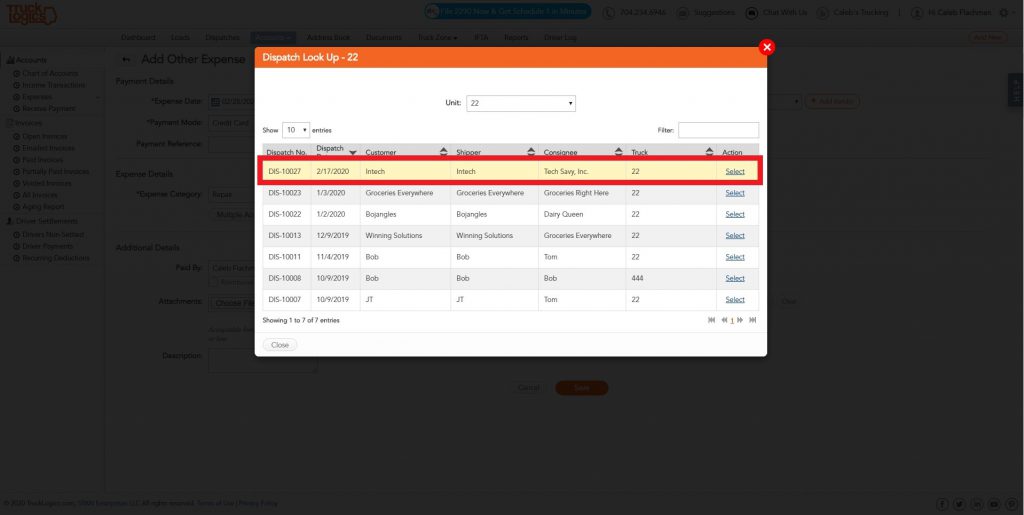Open Recurring Deductions in sidebar
The image size is (1024, 515).
(56, 258)
